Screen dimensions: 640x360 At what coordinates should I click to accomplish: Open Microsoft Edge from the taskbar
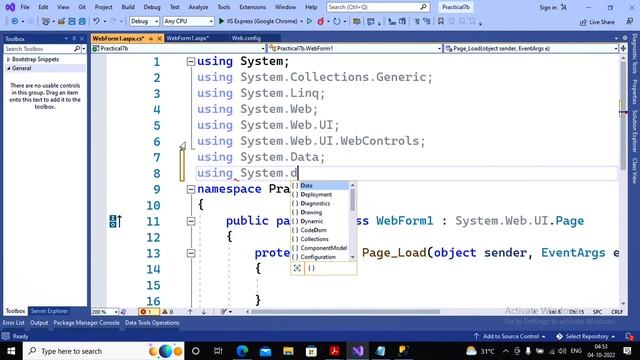pos(242,351)
